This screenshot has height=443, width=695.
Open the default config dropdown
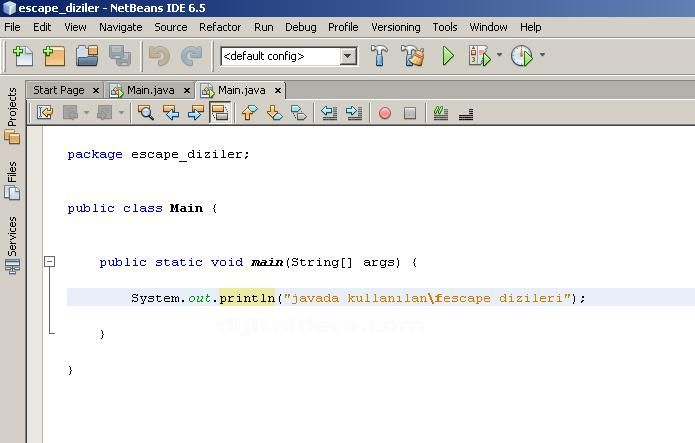348,56
